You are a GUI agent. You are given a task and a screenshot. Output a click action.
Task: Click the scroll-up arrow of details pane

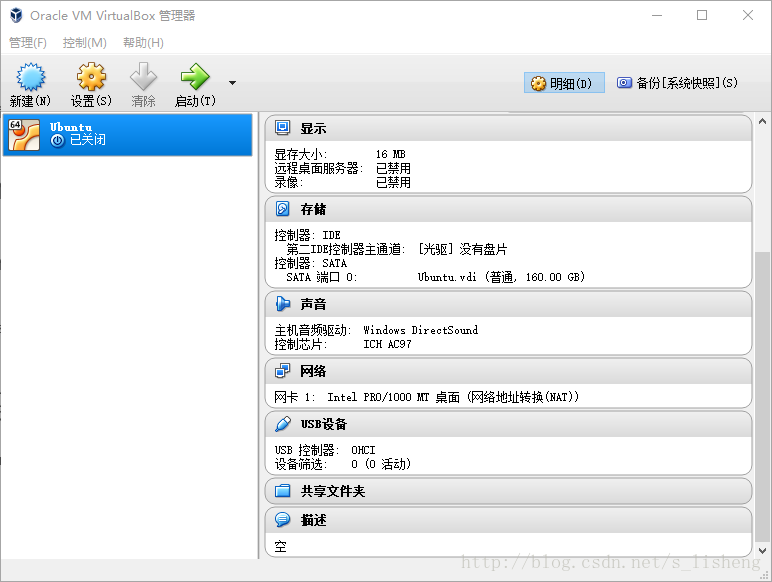(x=762, y=121)
